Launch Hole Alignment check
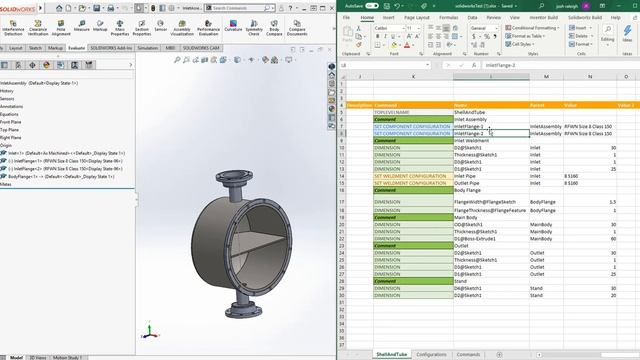Screen dimensions: 640x360 [61, 27]
